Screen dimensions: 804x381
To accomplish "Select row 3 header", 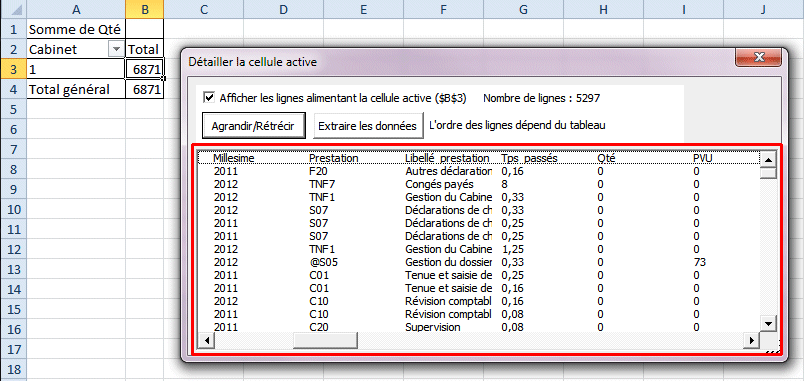I will pyautogui.click(x=13, y=69).
